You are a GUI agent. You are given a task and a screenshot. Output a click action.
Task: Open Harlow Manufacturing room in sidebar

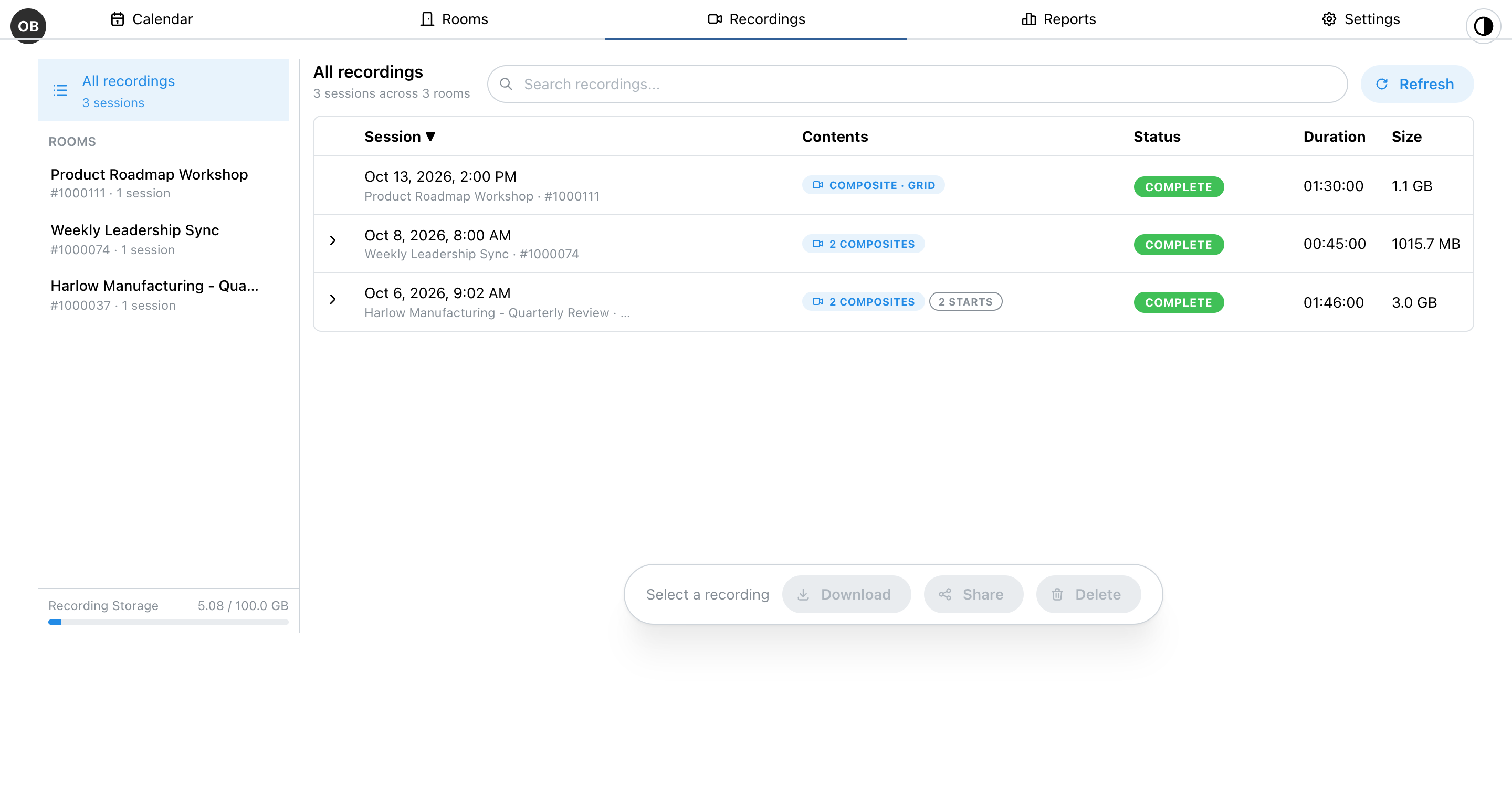tap(163, 295)
